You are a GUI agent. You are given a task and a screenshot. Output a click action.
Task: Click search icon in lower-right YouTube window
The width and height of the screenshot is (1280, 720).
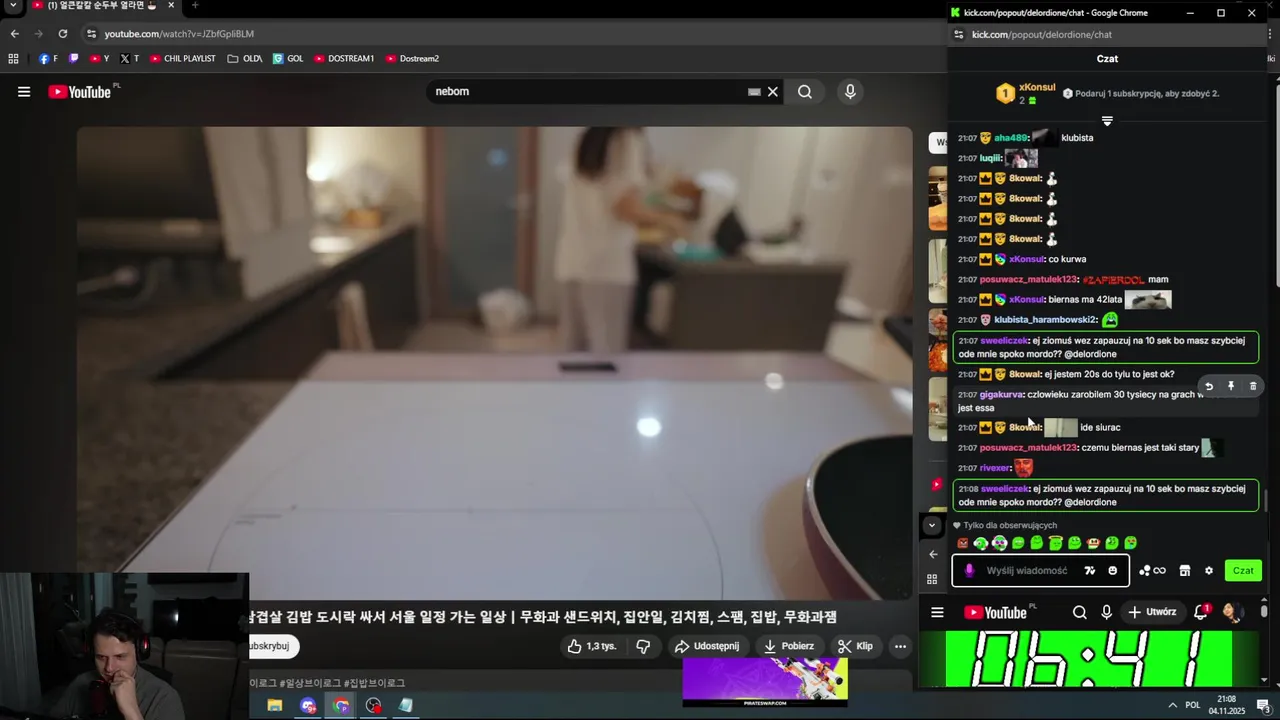pos(1080,612)
